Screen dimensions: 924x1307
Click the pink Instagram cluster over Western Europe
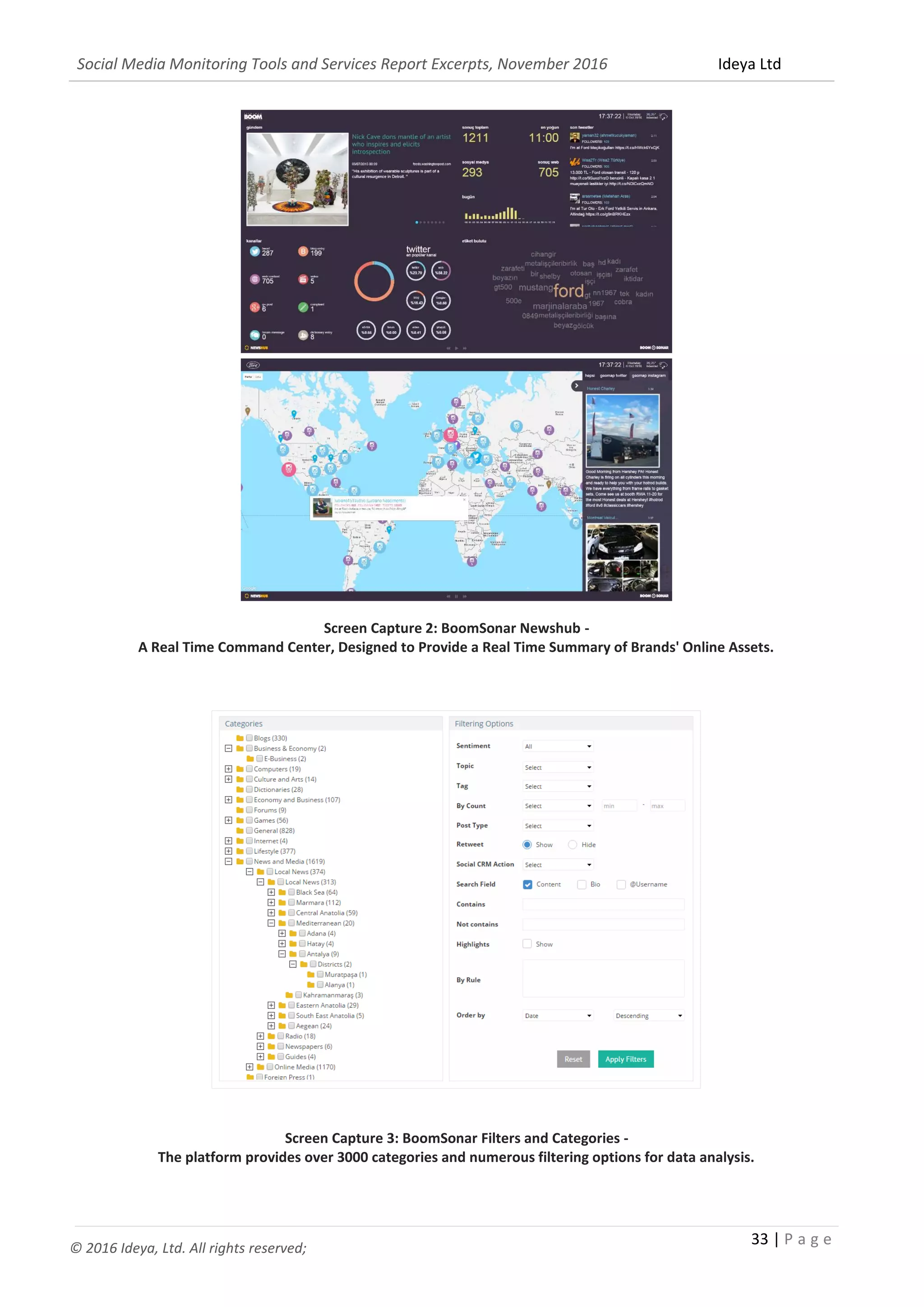(451, 434)
